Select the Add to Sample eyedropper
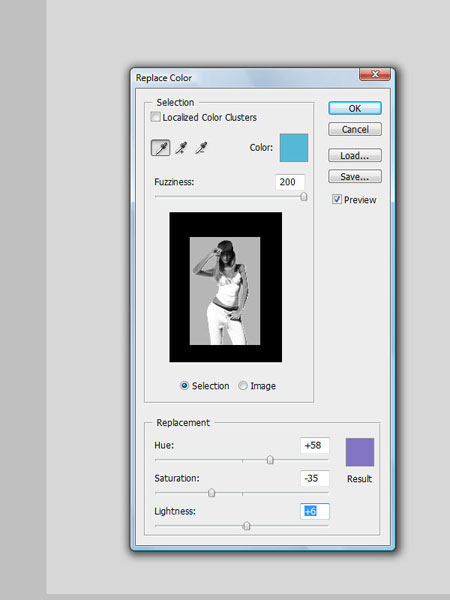450x600 pixels. tap(181, 148)
